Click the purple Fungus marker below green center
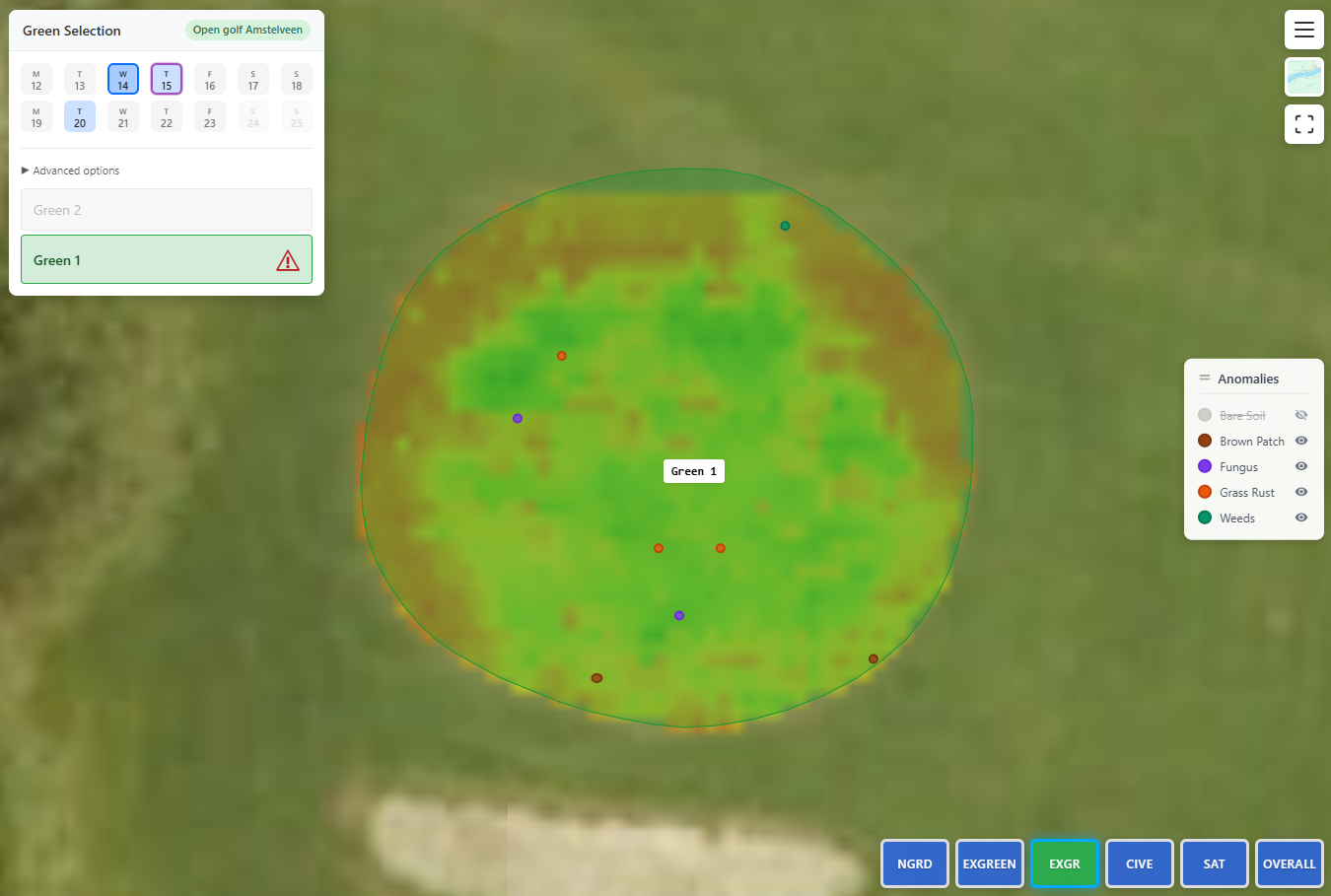This screenshot has height=896, width=1331. point(678,614)
